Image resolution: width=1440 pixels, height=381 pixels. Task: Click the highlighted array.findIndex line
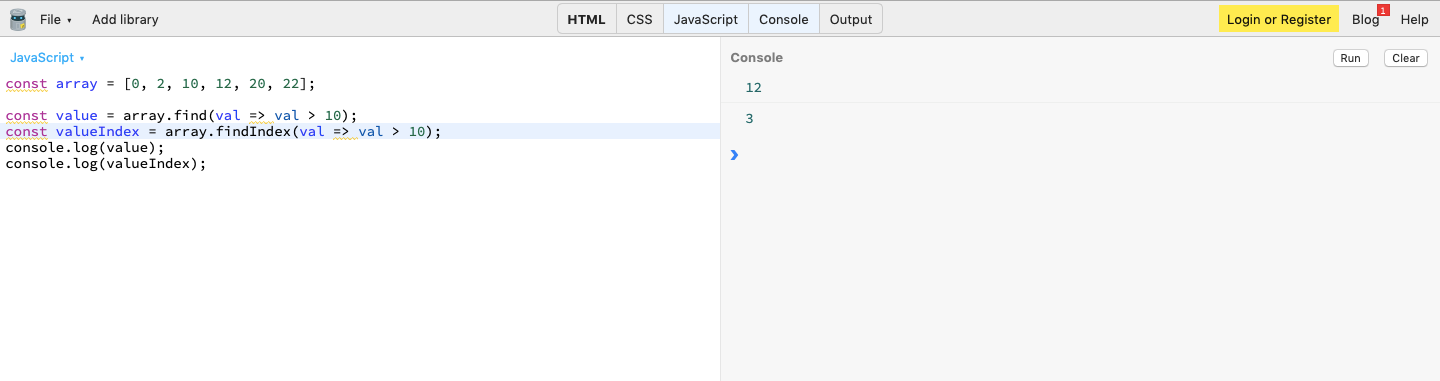tap(360, 132)
